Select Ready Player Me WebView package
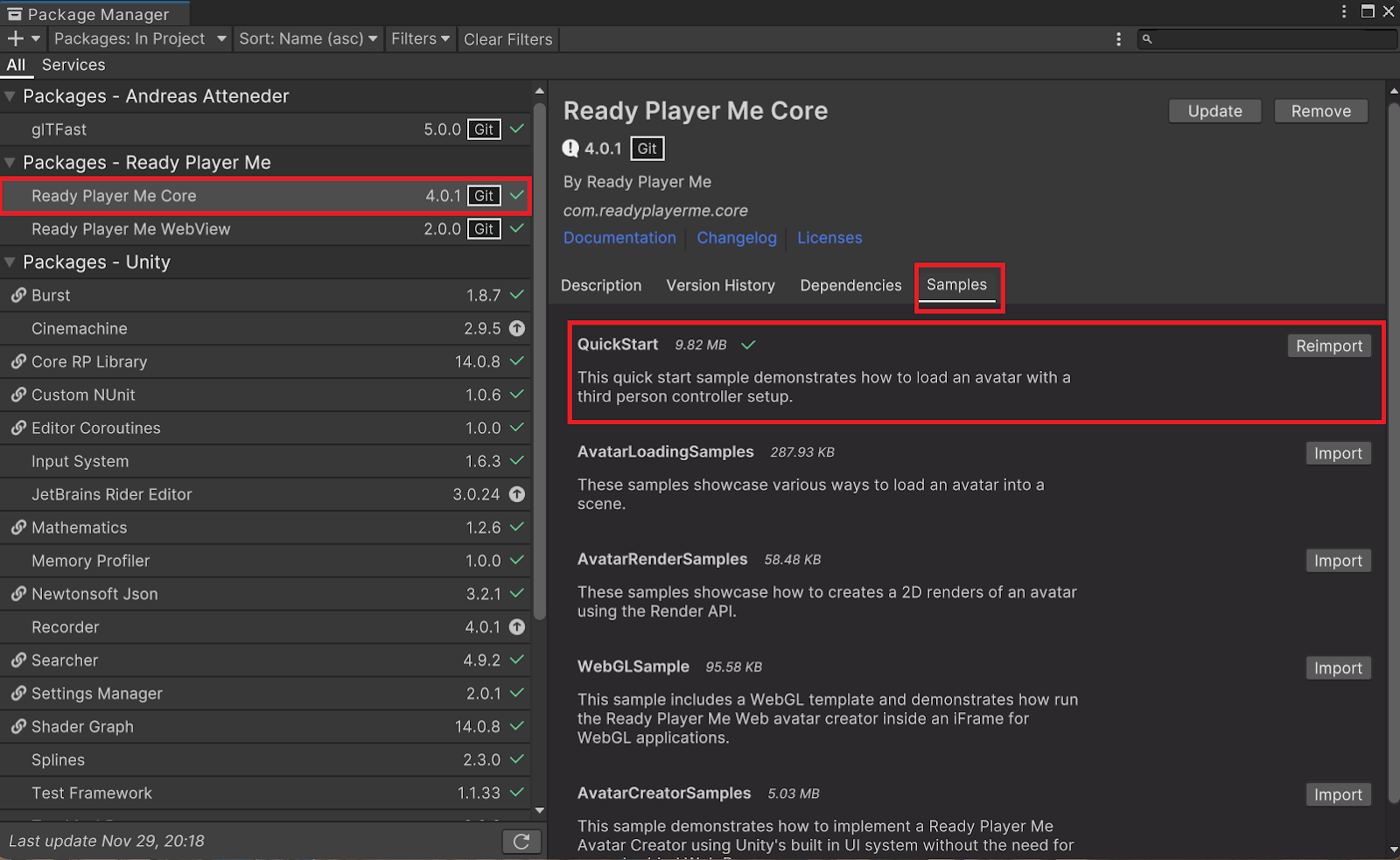 coord(131,229)
